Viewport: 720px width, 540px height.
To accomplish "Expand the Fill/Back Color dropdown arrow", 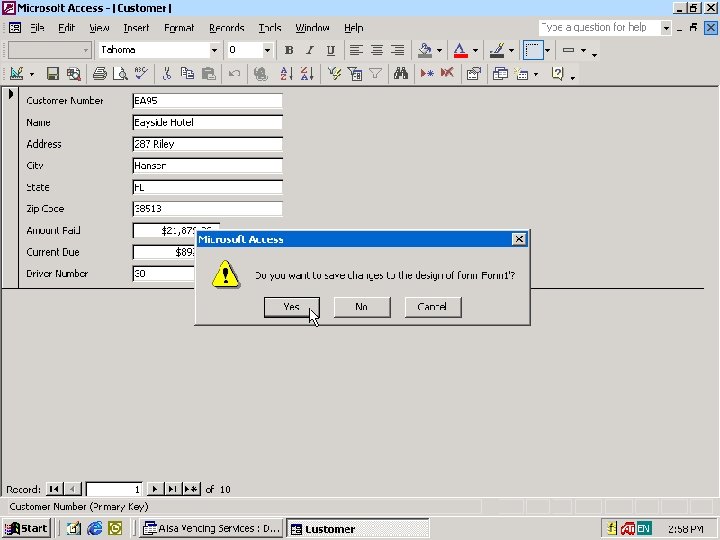I will coord(439,50).
